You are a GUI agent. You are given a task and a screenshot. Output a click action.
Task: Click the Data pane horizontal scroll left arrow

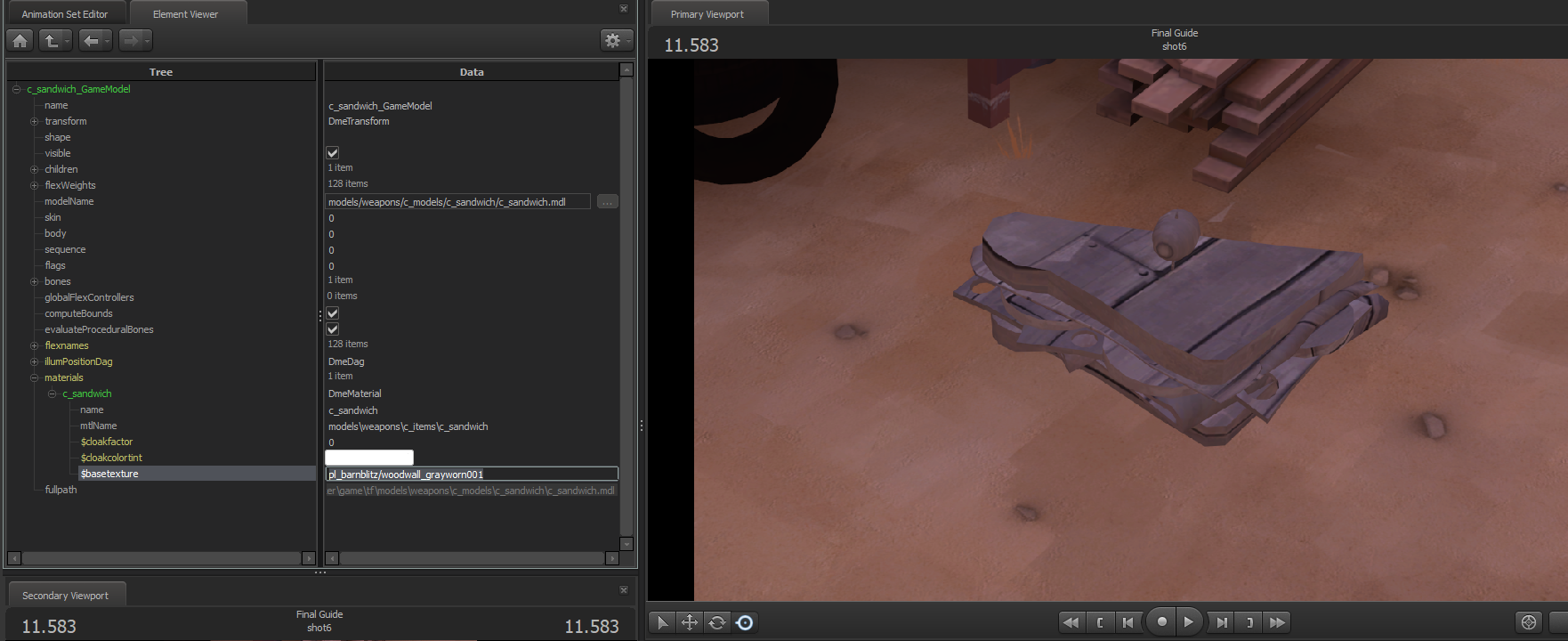332,558
